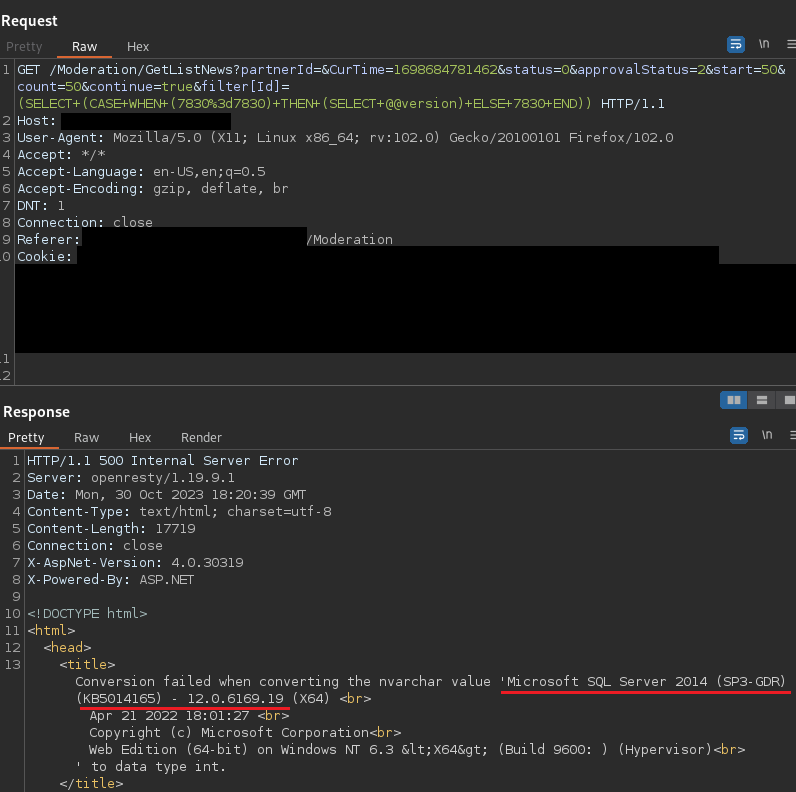
Task: Toggle word wrap icon in Response panel
Action: pos(739,436)
